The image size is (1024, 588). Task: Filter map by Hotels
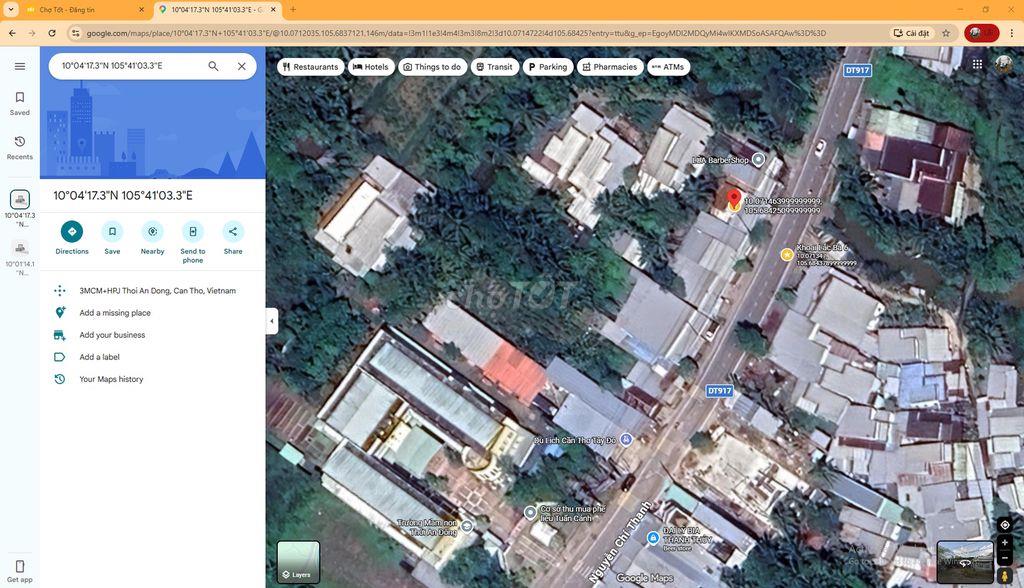371,67
